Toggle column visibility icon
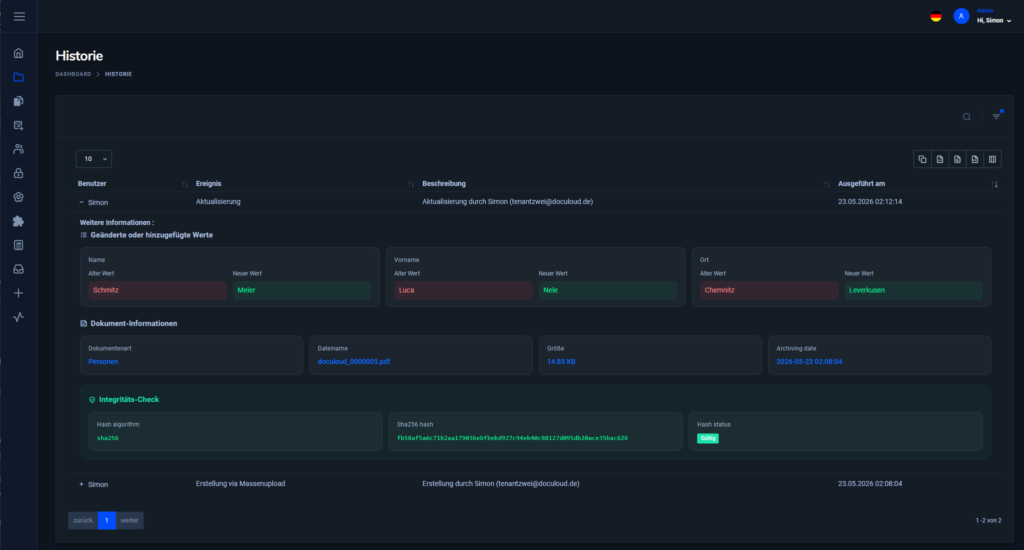Screen dimensions: 1024x550 click(993, 159)
